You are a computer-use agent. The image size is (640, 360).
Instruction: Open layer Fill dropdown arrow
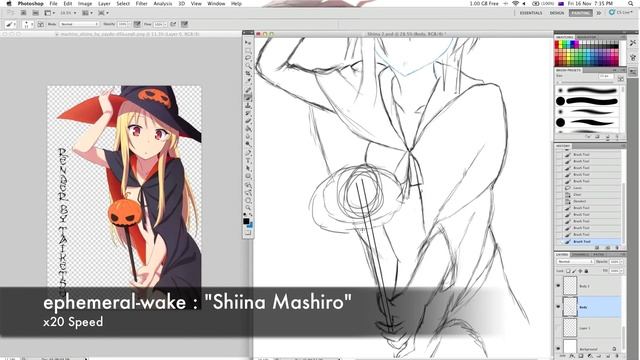pyautogui.click(x=621, y=271)
